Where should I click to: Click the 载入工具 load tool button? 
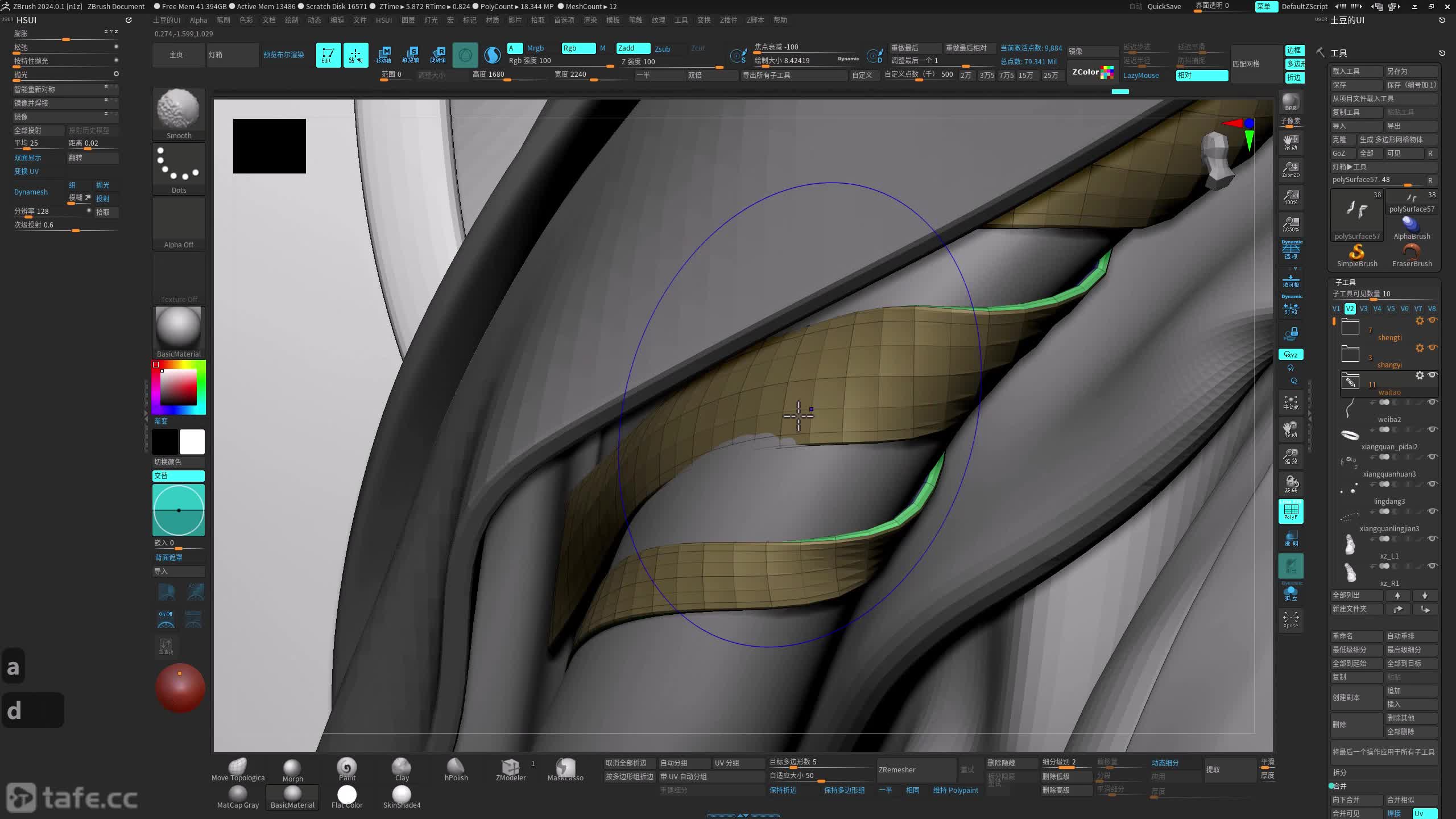pos(1357,71)
